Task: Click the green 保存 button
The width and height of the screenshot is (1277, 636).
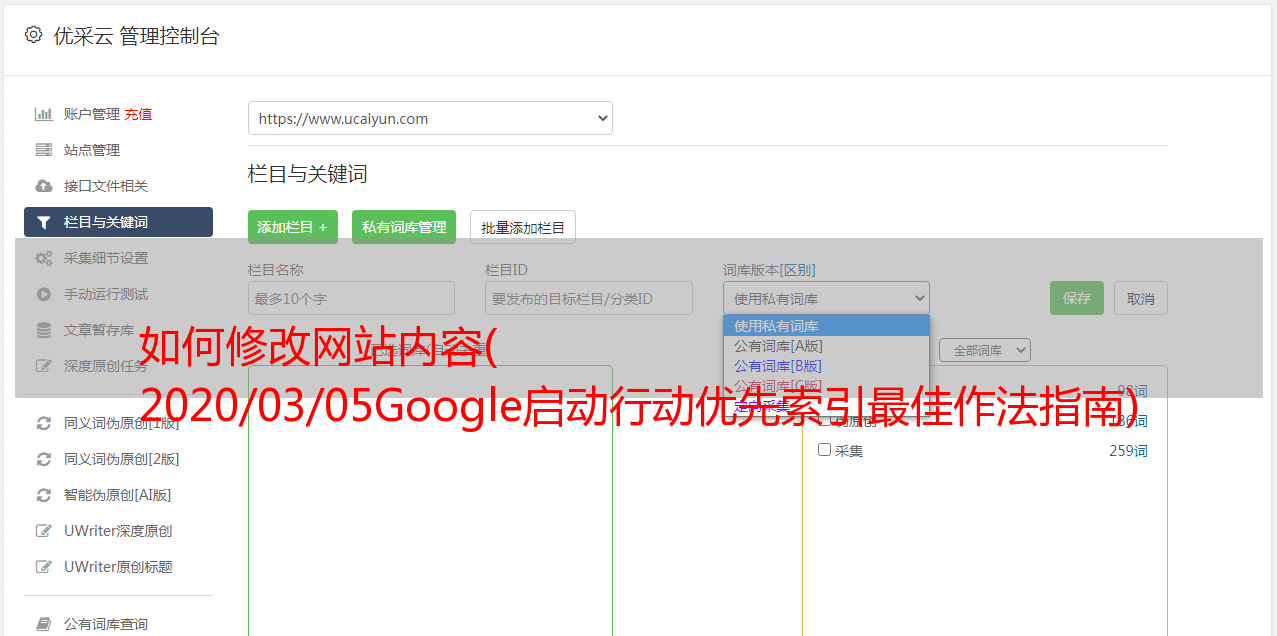Action: [x=1077, y=298]
